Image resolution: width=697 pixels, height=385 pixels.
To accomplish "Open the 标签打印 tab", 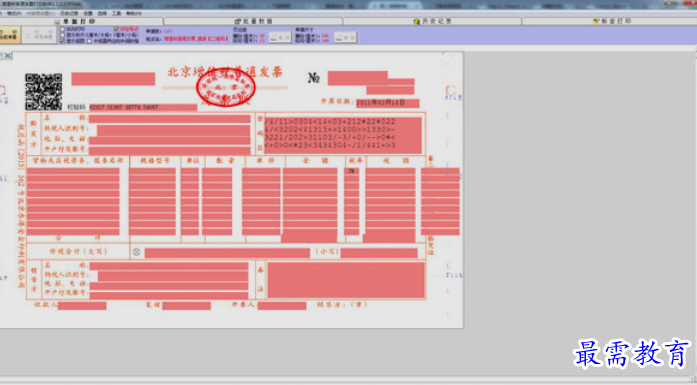I will [x=610, y=21].
